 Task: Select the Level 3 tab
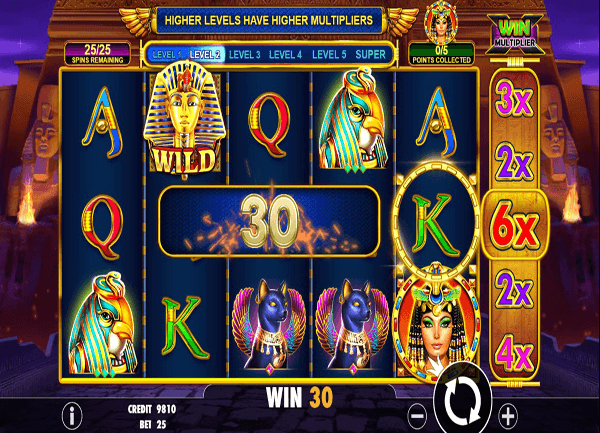coord(245,54)
